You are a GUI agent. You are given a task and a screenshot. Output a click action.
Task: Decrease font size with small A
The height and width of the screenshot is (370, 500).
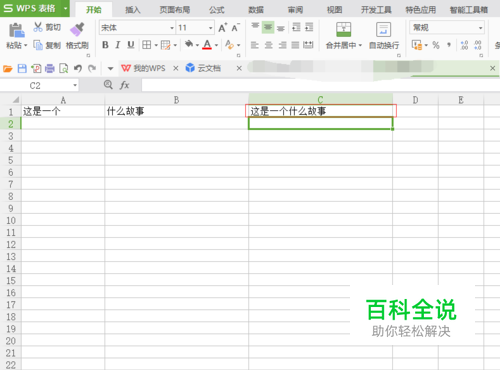click(235, 28)
